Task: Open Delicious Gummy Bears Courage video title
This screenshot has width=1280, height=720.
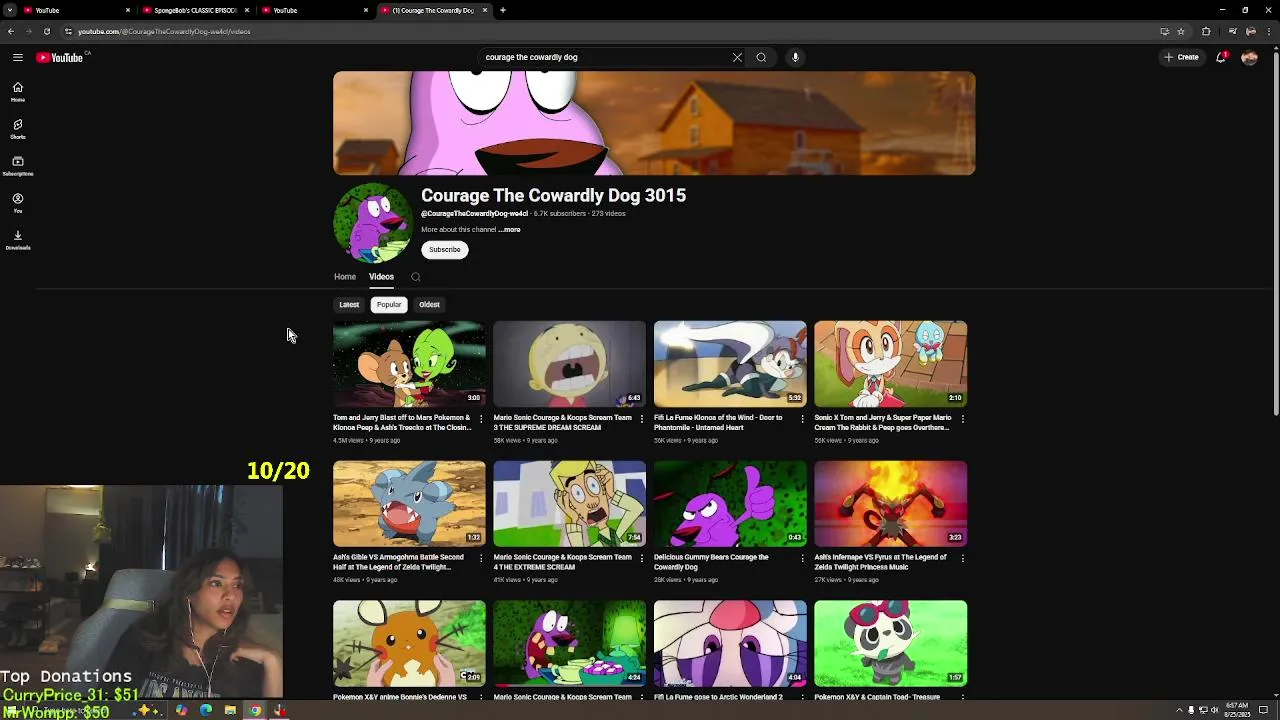Action: pyautogui.click(x=711, y=562)
